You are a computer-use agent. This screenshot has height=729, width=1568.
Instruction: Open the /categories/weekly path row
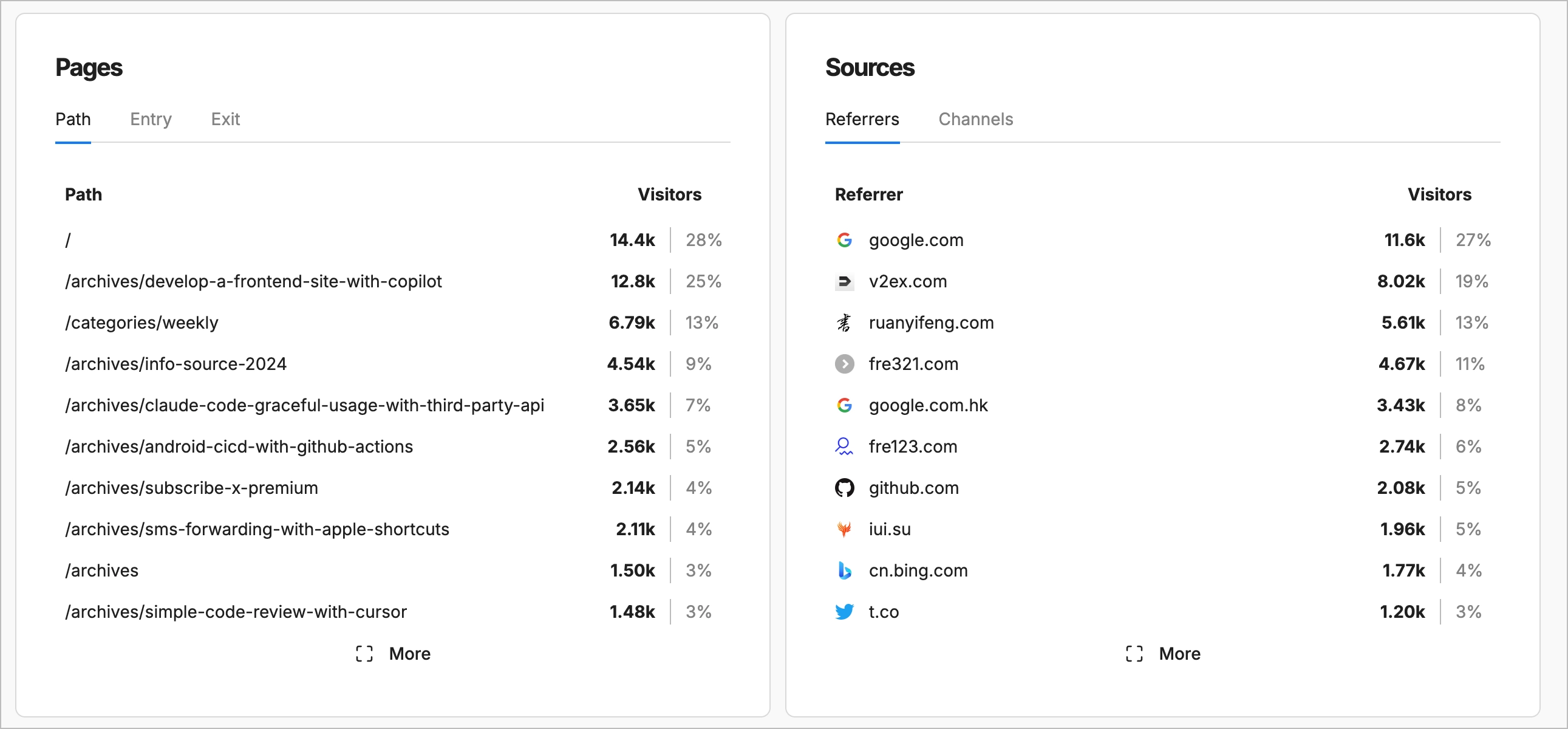click(x=142, y=323)
